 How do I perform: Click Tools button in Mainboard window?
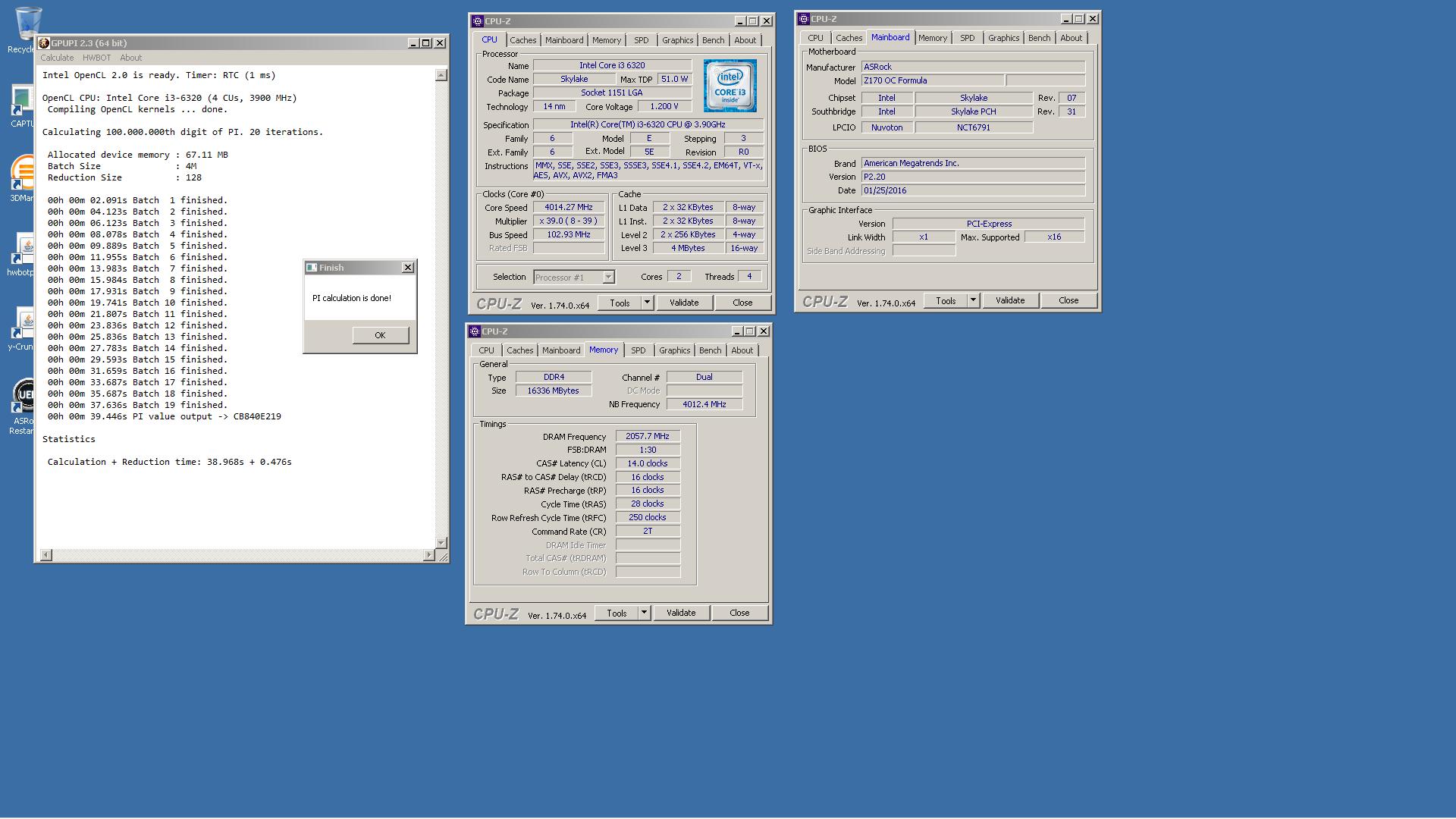(946, 300)
